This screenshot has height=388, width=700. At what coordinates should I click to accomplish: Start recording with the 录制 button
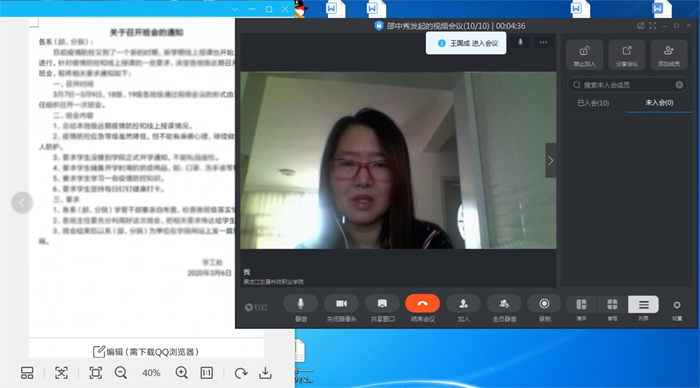544,304
